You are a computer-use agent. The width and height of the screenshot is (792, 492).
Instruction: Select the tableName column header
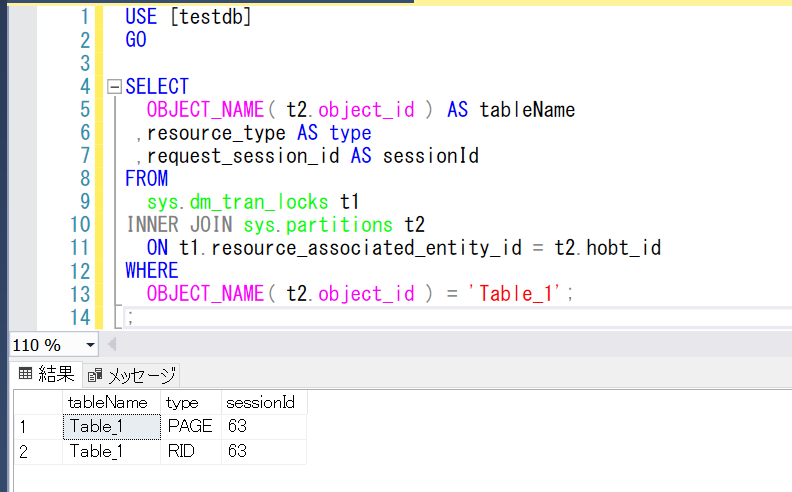point(111,403)
